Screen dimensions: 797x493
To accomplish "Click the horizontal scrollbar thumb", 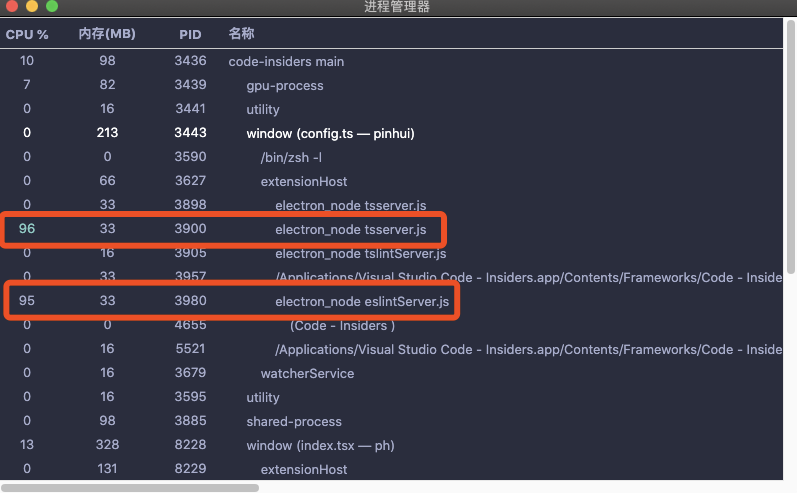I will coord(130,488).
